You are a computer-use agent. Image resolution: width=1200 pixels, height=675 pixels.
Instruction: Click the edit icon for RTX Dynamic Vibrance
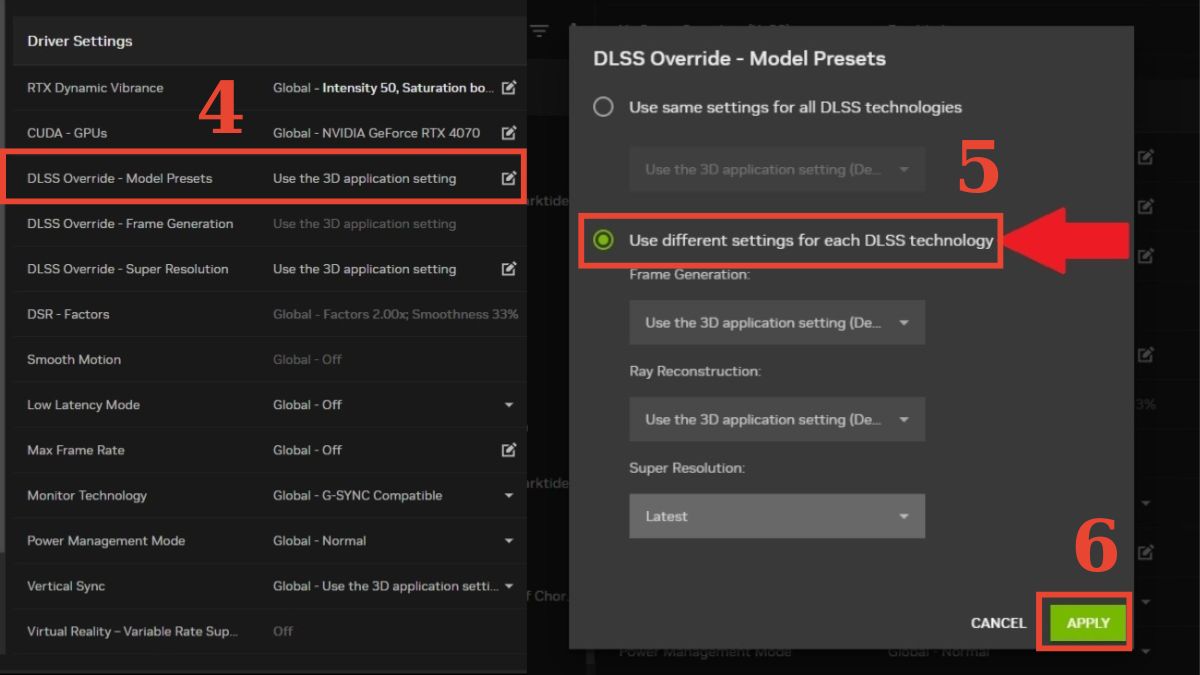[x=509, y=88]
